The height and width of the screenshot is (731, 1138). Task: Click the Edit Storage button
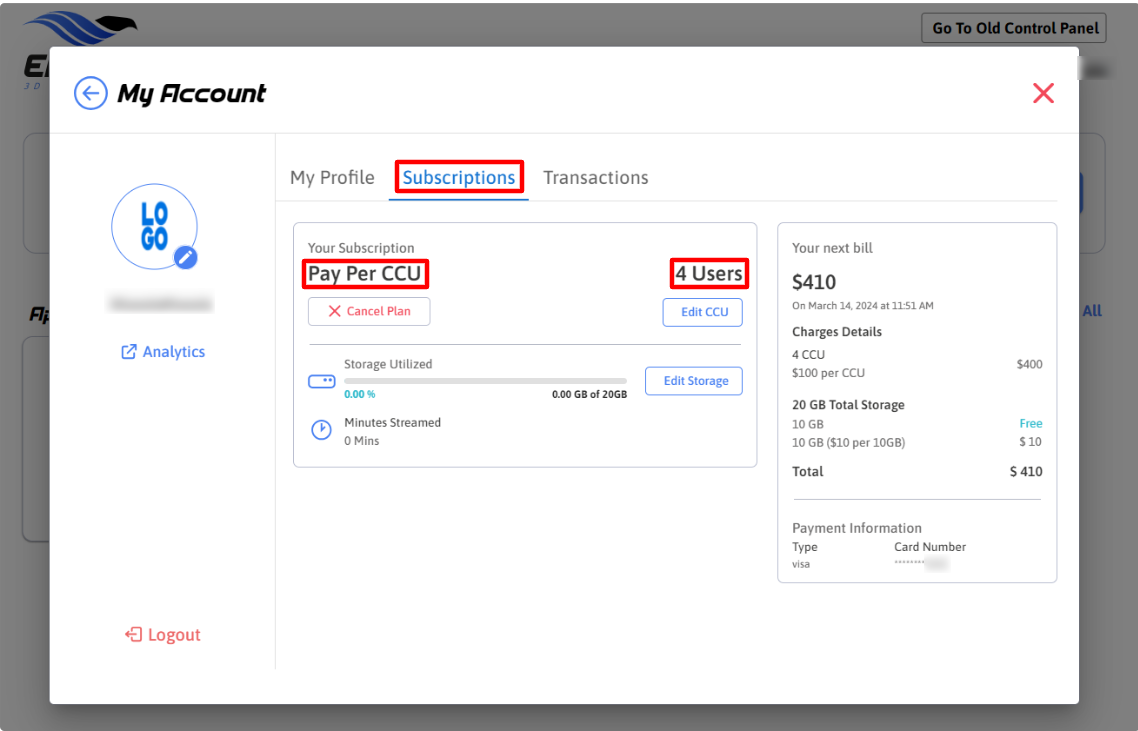(x=694, y=381)
